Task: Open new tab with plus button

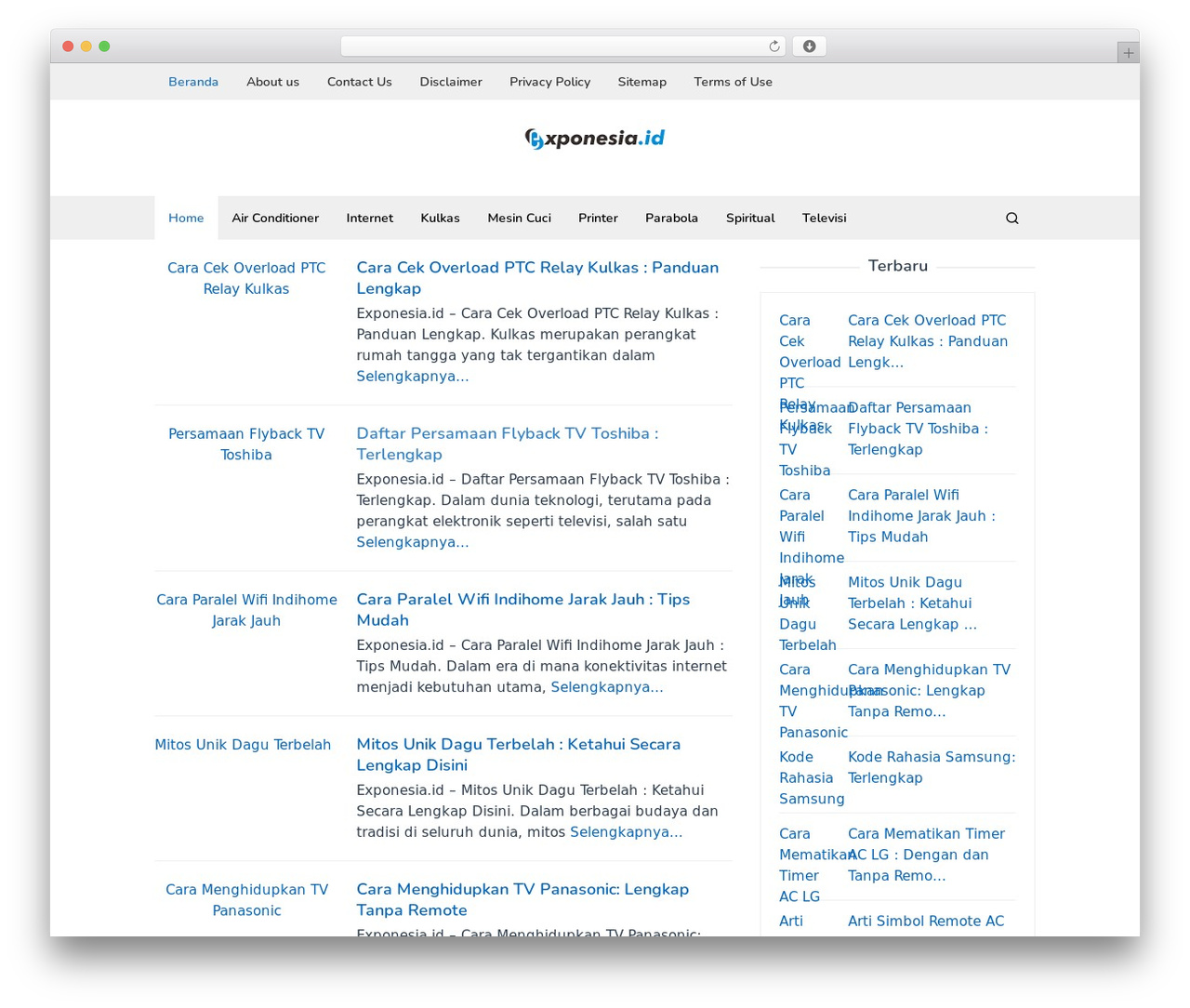Action: [1128, 53]
